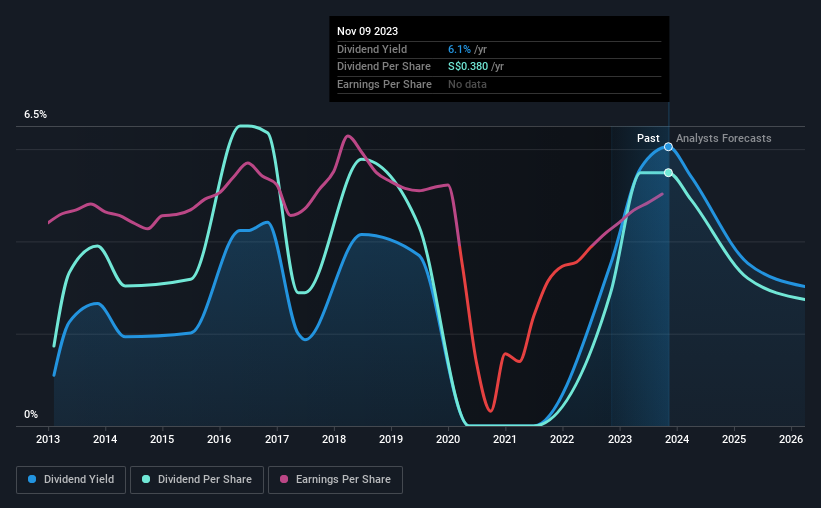Click the Earnings Per Share tooltip row label
821x508 pixels.
(384, 84)
